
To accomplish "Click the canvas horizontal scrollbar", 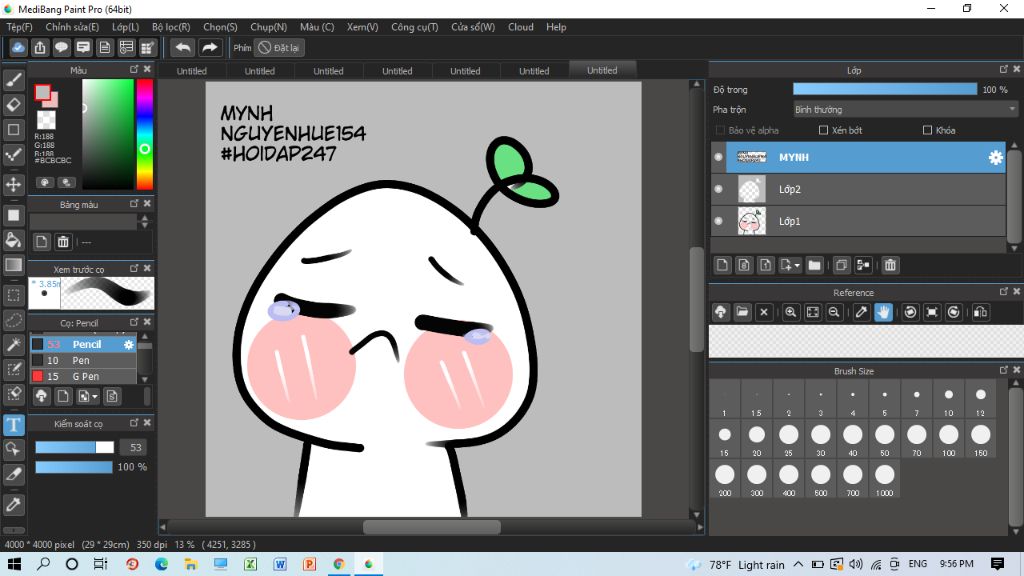I will click(x=432, y=527).
